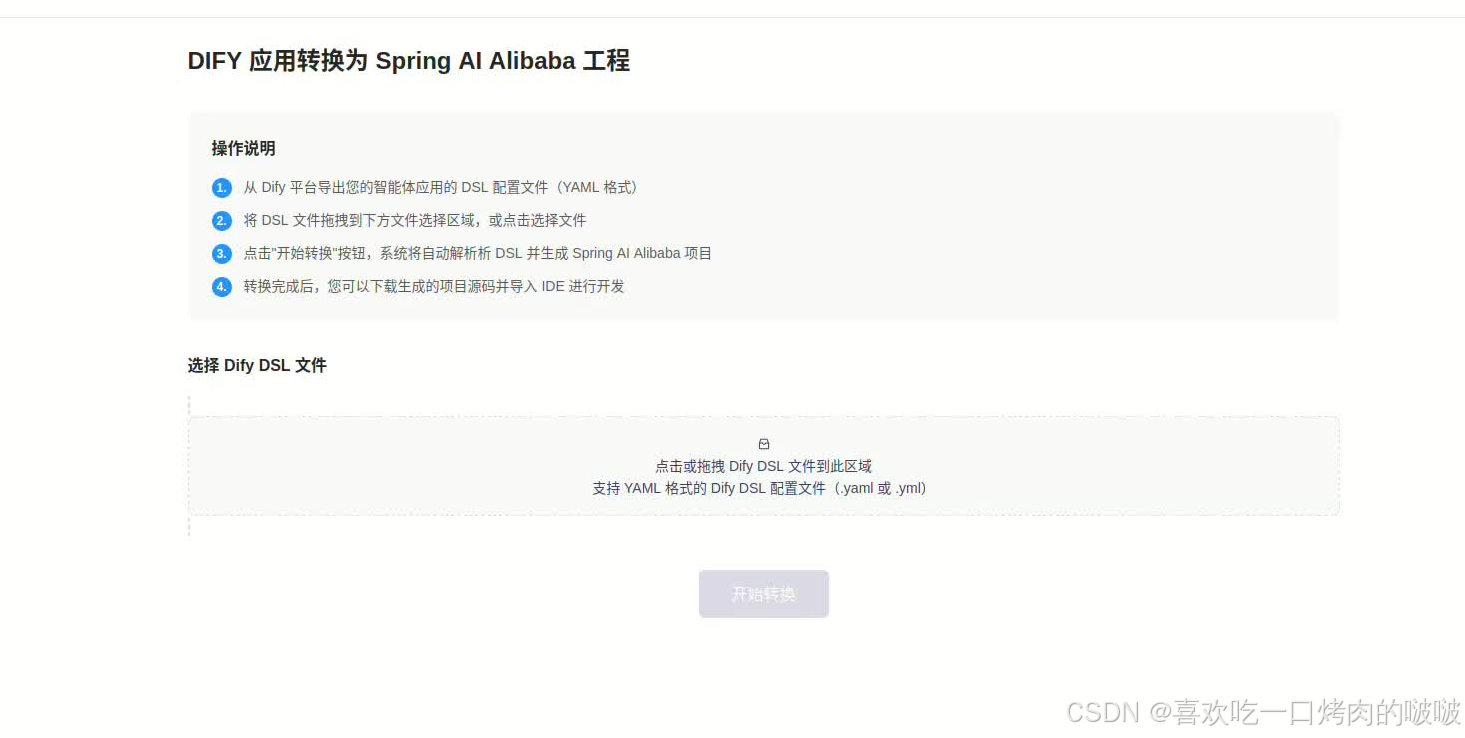
Task: Click the 开始转换 conversion button
Action: coord(763,593)
